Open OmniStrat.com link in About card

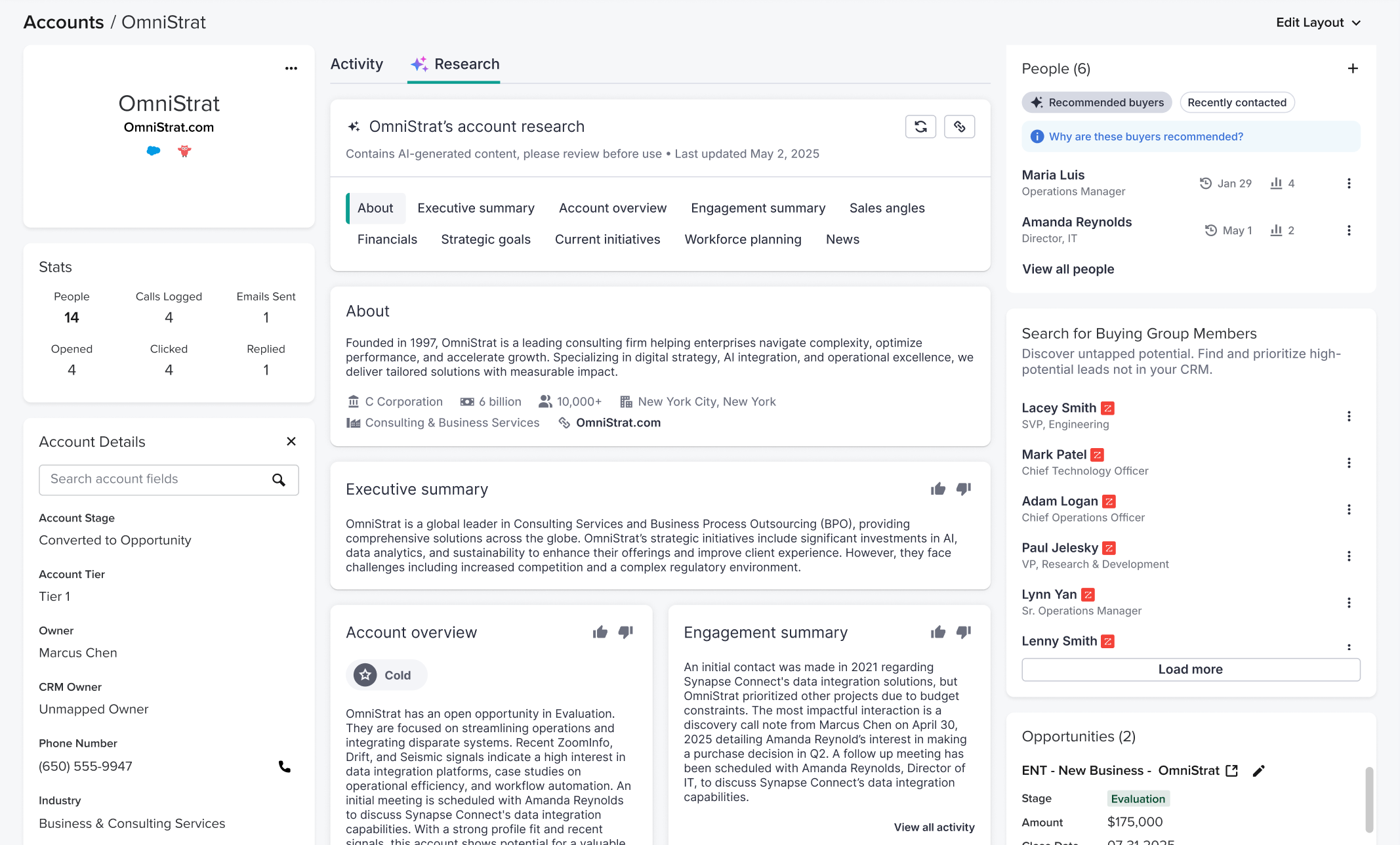tap(618, 423)
